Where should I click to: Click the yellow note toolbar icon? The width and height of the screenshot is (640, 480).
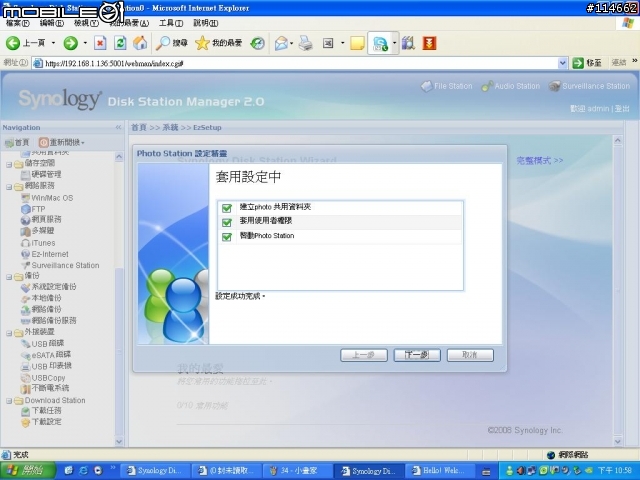[x=357, y=43]
